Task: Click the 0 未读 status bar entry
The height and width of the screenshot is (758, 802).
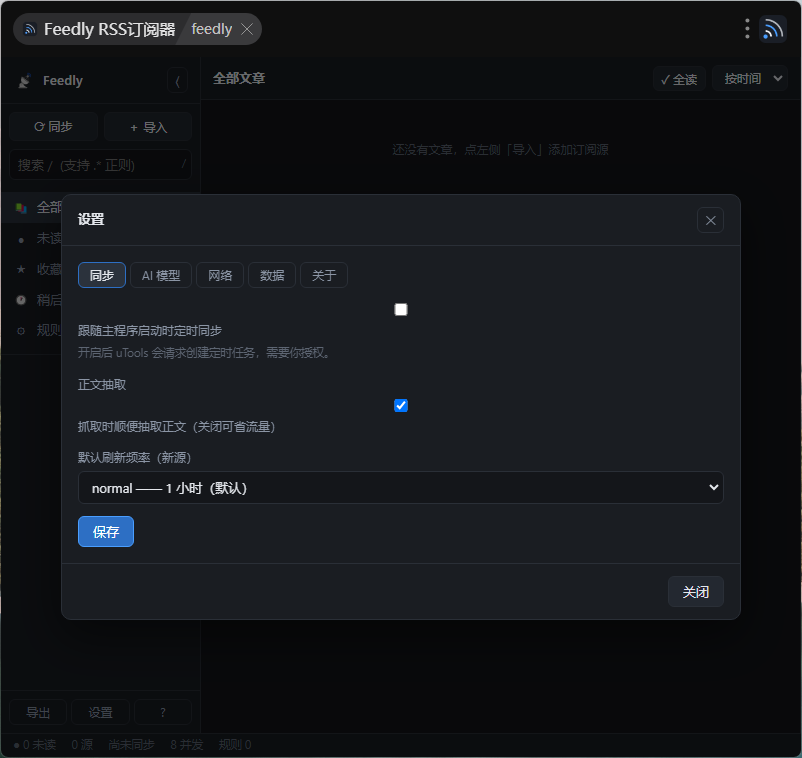Action: point(35,745)
